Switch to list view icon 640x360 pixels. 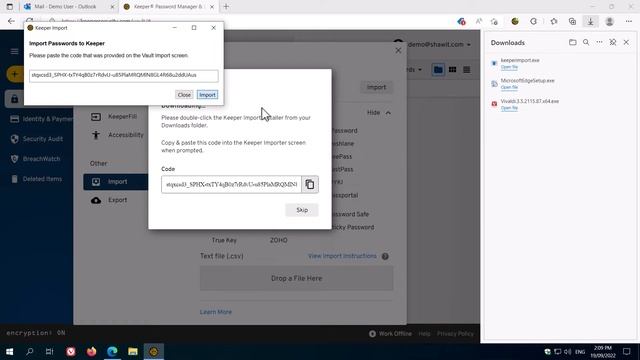pyautogui.click(x=467, y=70)
